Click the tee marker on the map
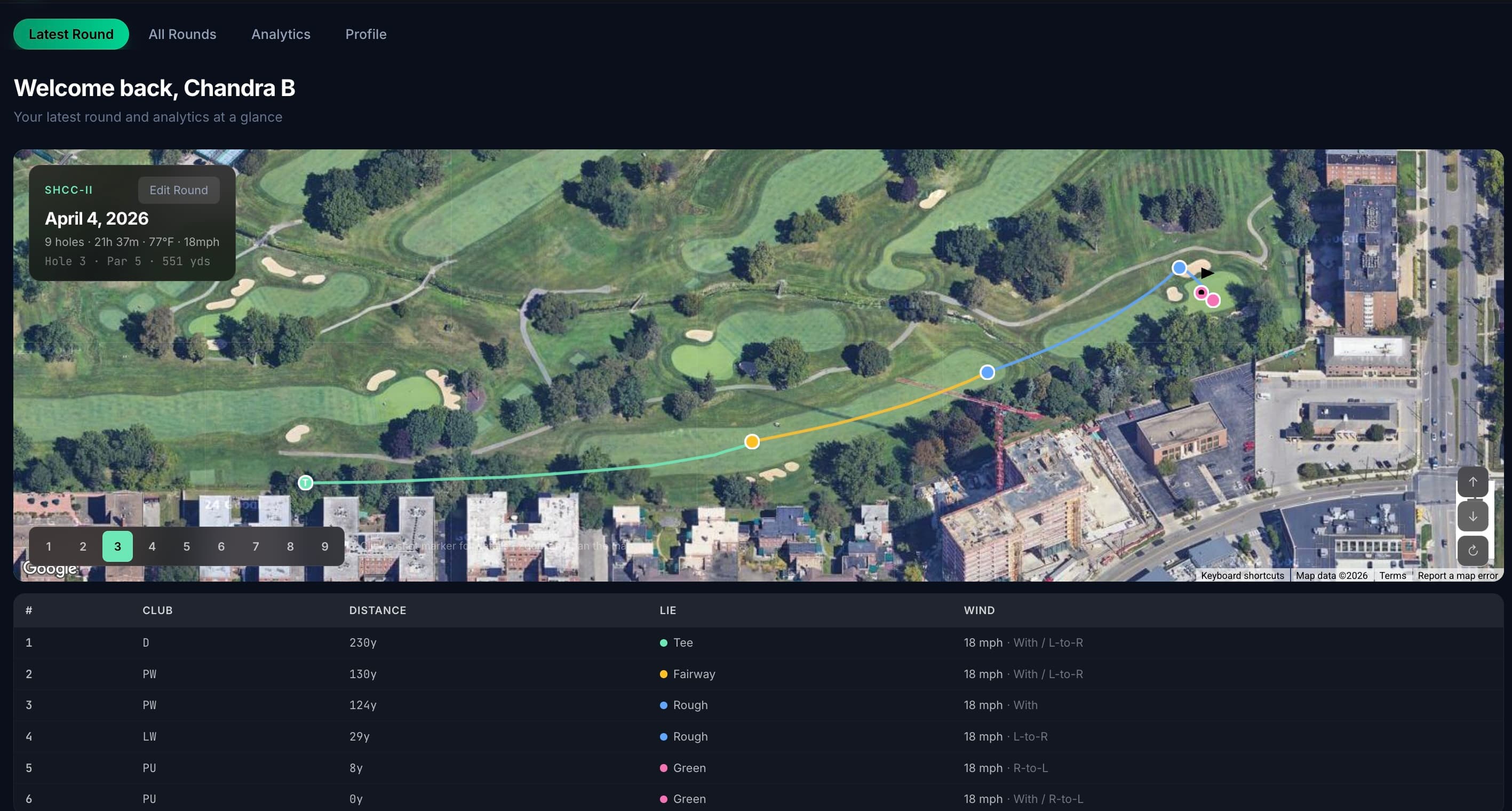This screenshot has height=811, width=1512. 306,482
